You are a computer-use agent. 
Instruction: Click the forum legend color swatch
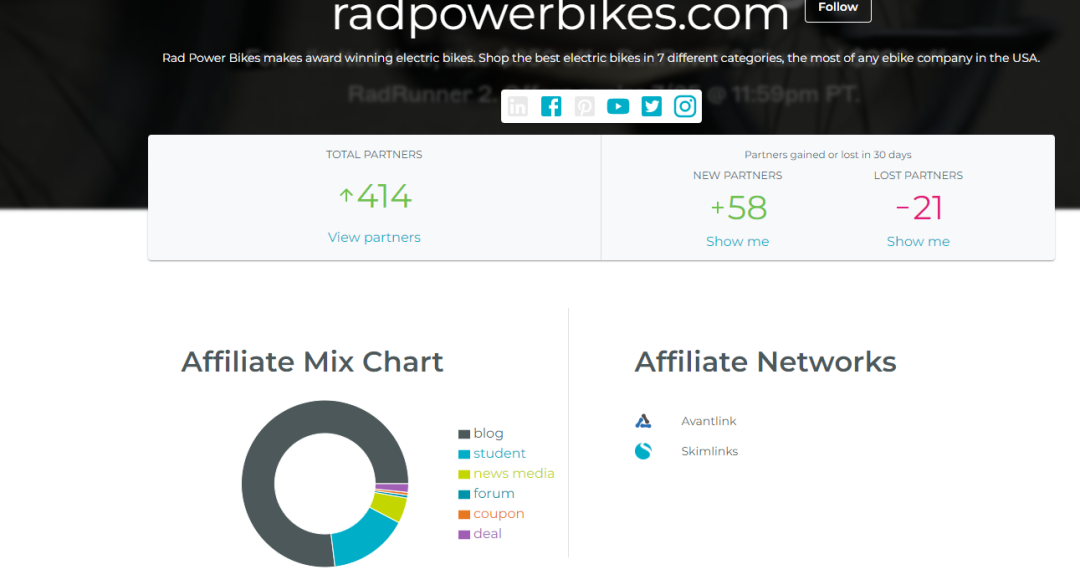(464, 494)
